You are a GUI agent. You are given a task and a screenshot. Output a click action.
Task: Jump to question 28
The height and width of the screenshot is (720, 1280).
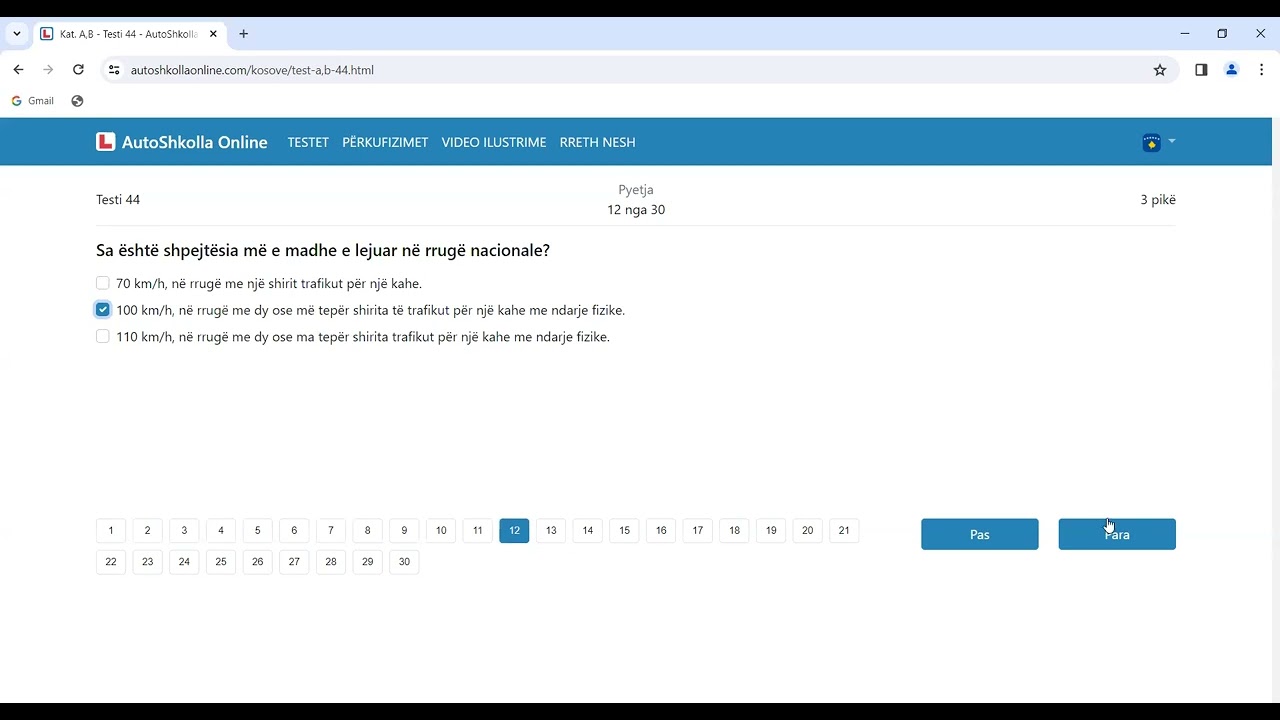tap(331, 562)
